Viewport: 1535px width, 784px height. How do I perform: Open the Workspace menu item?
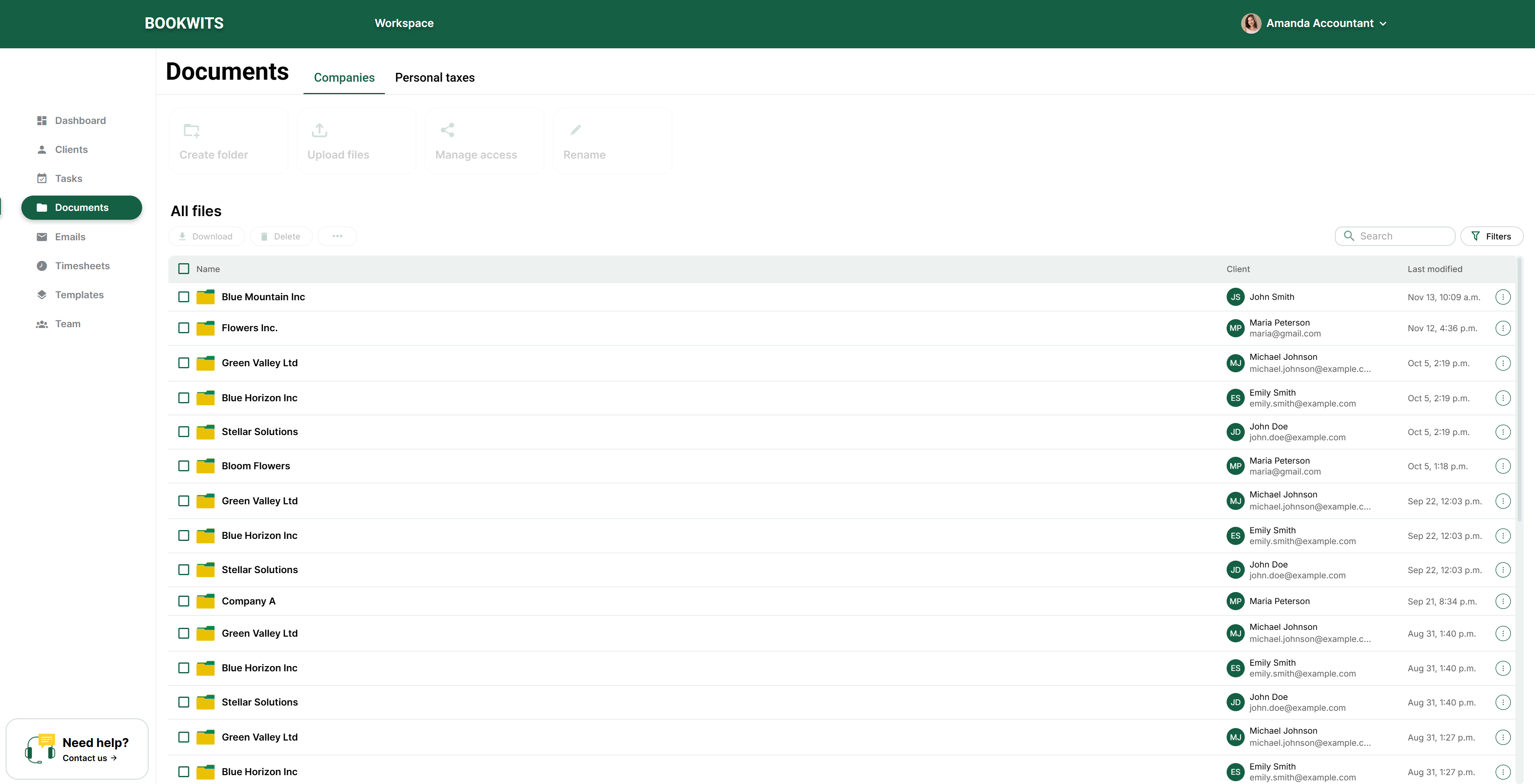404,23
